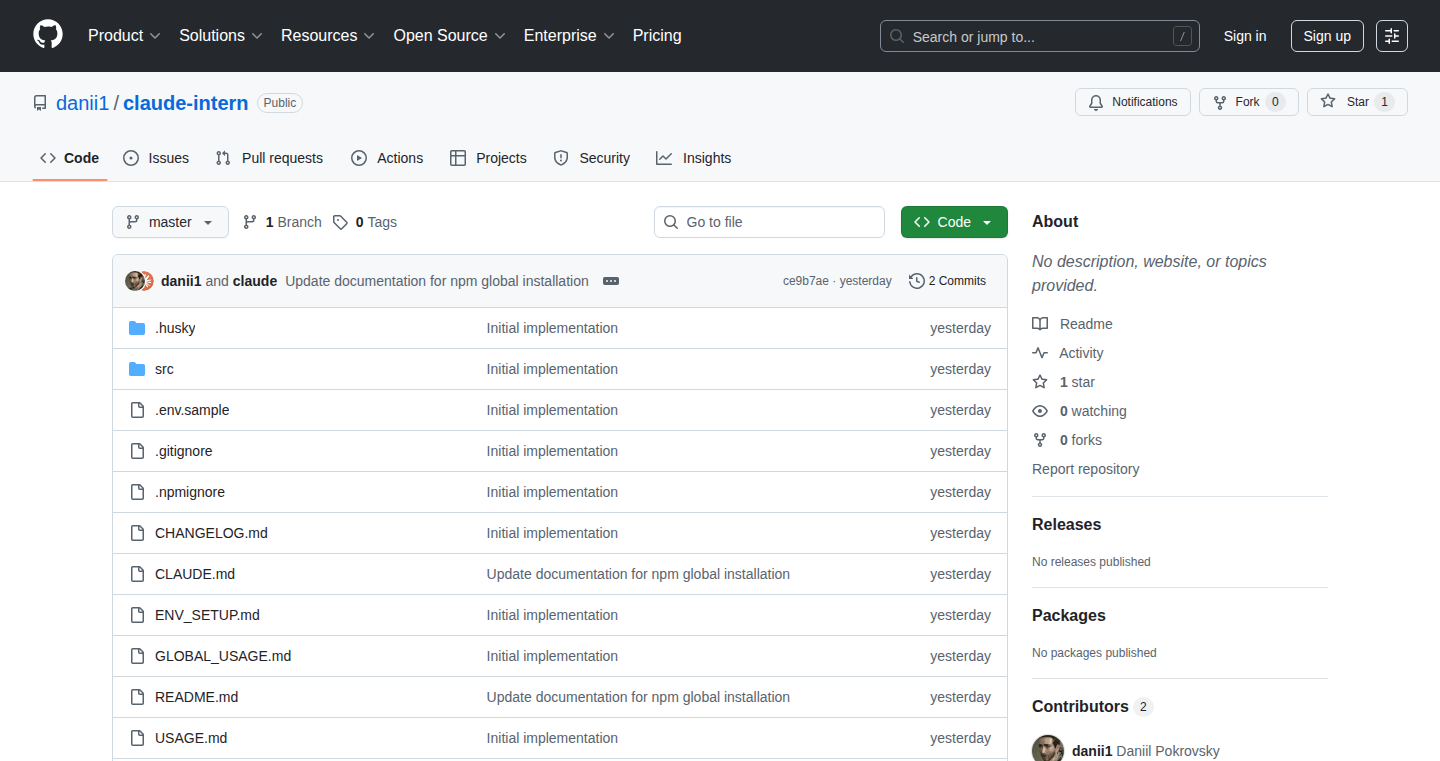Screen dimensions: 1440x761
Task: Click the Sign in link
Action: click(1245, 36)
